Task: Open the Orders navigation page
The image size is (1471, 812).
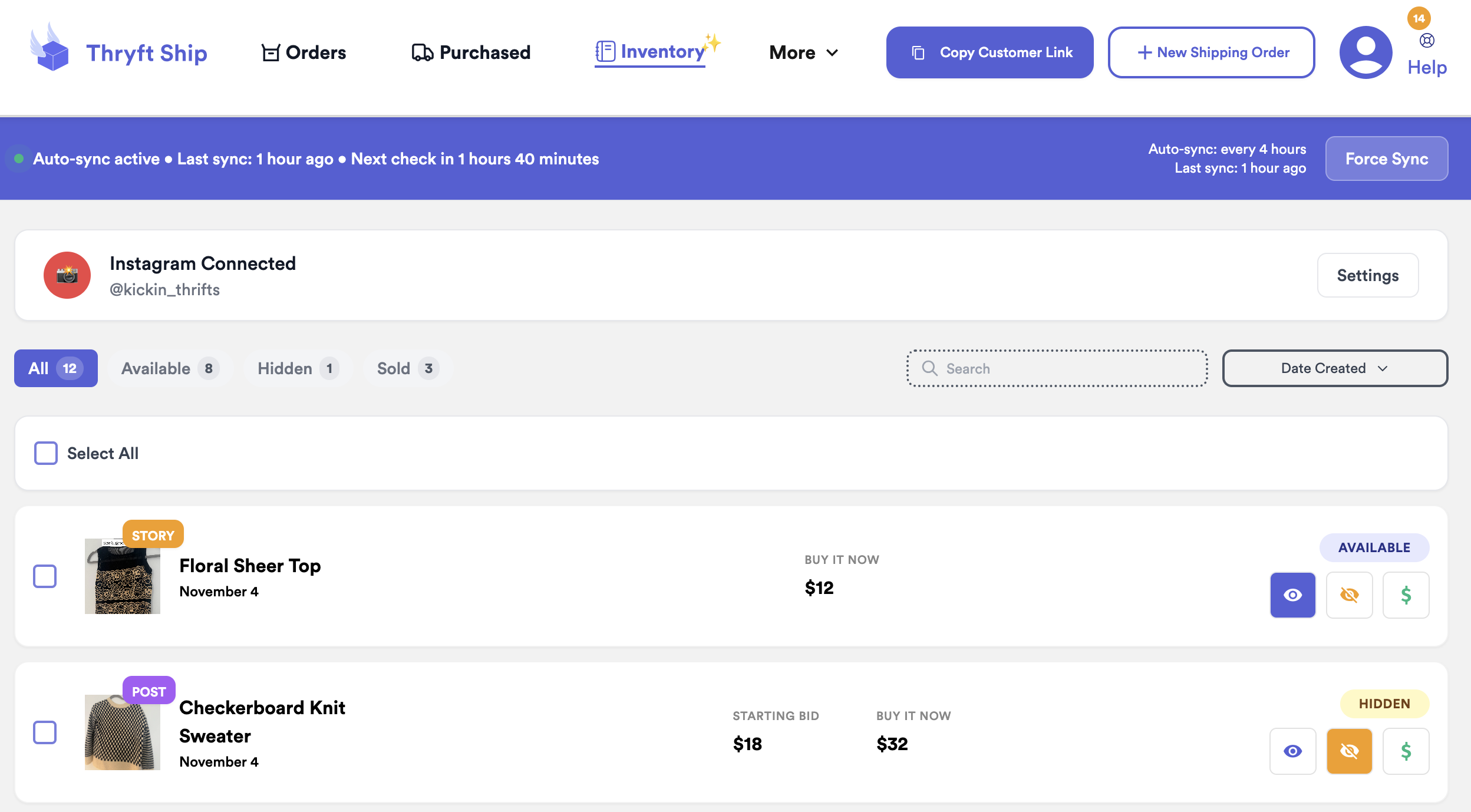Action: point(304,52)
